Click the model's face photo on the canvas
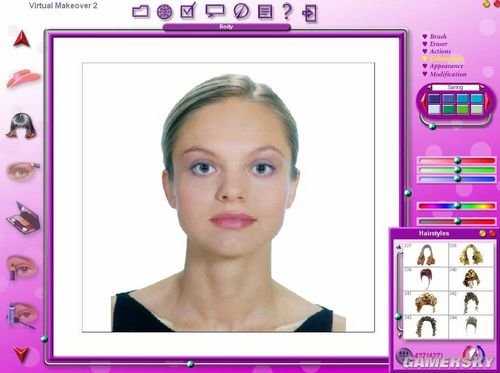This screenshot has height=373, width=500. click(x=228, y=197)
